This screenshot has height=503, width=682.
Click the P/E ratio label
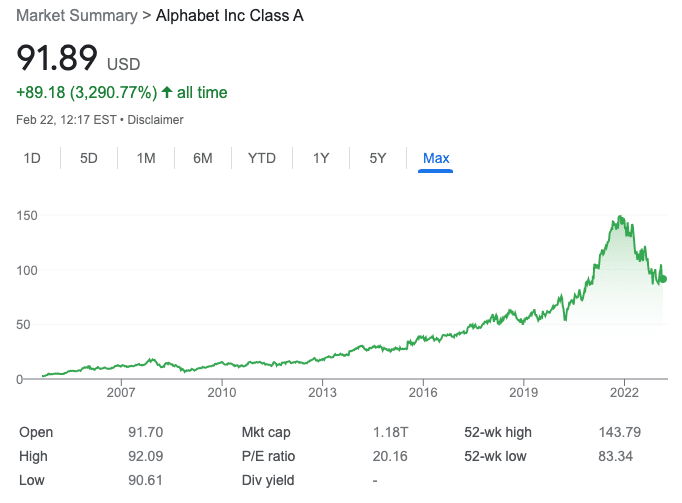click(x=270, y=456)
